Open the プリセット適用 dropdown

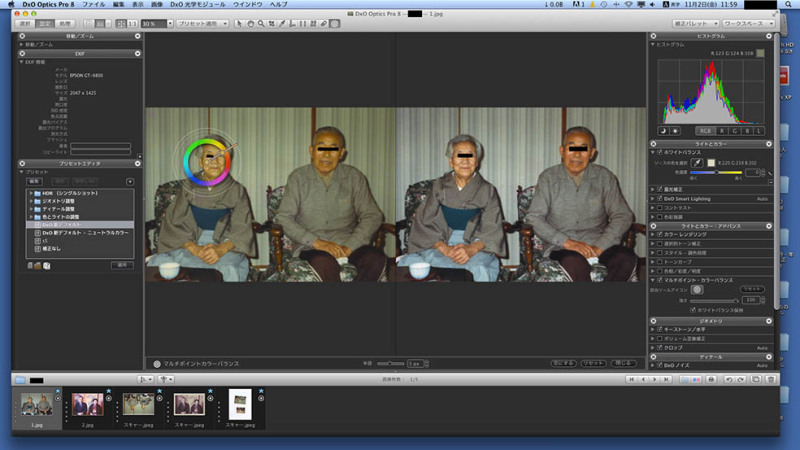[204, 22]
